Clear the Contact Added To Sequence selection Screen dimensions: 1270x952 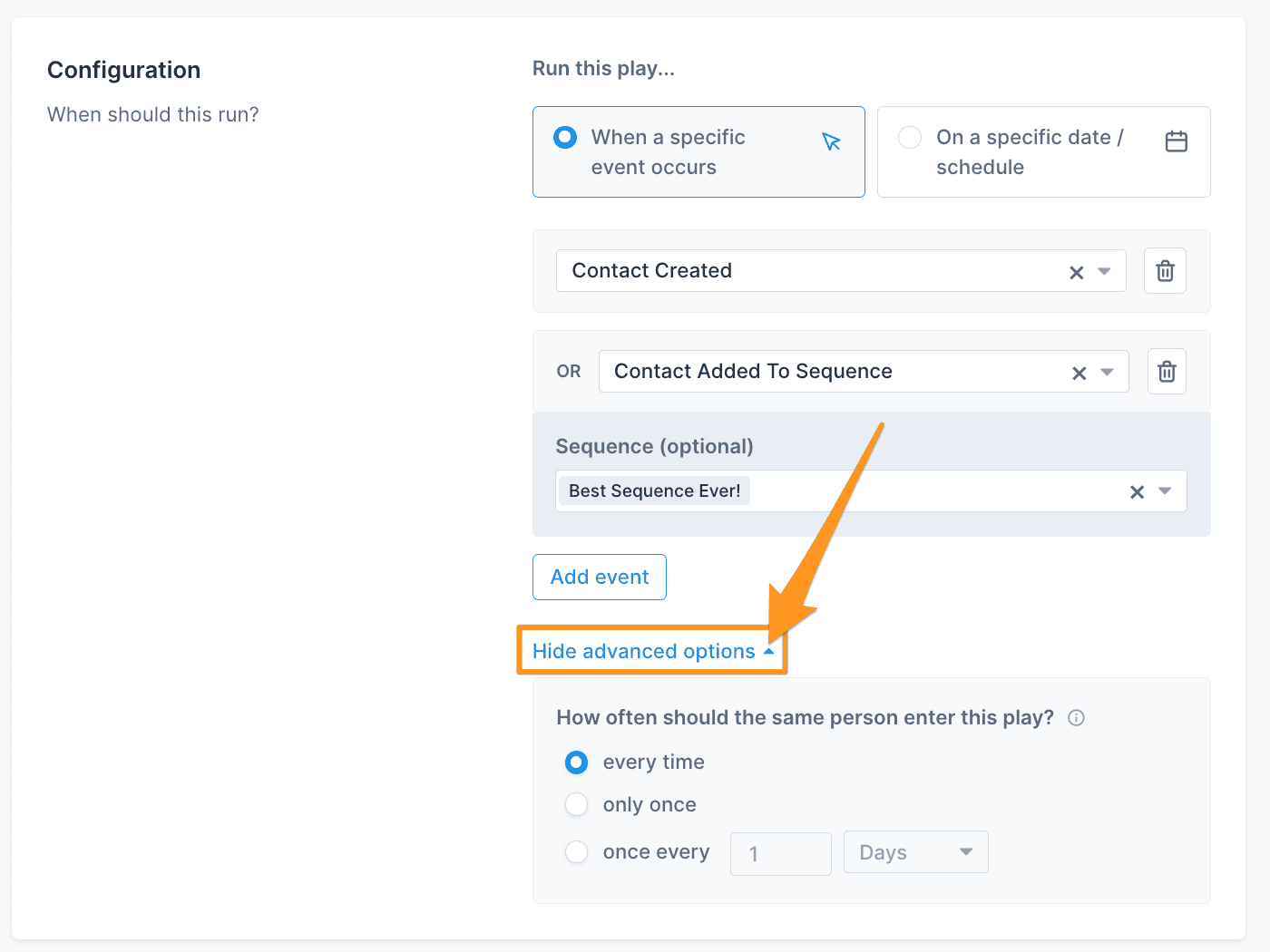point(1079,373)
